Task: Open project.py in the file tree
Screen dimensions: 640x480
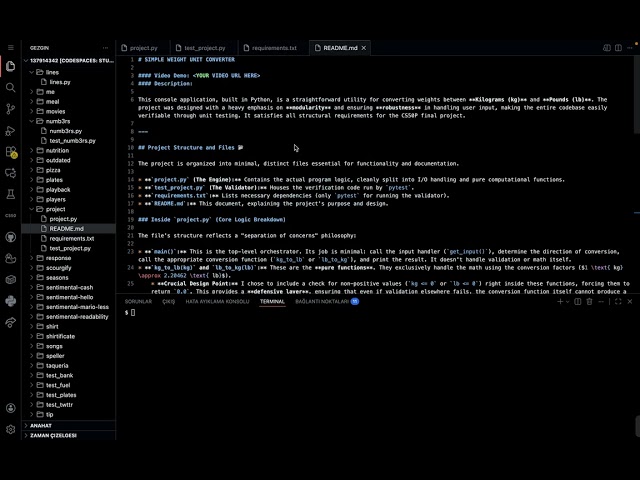Action: click(69, 219)
